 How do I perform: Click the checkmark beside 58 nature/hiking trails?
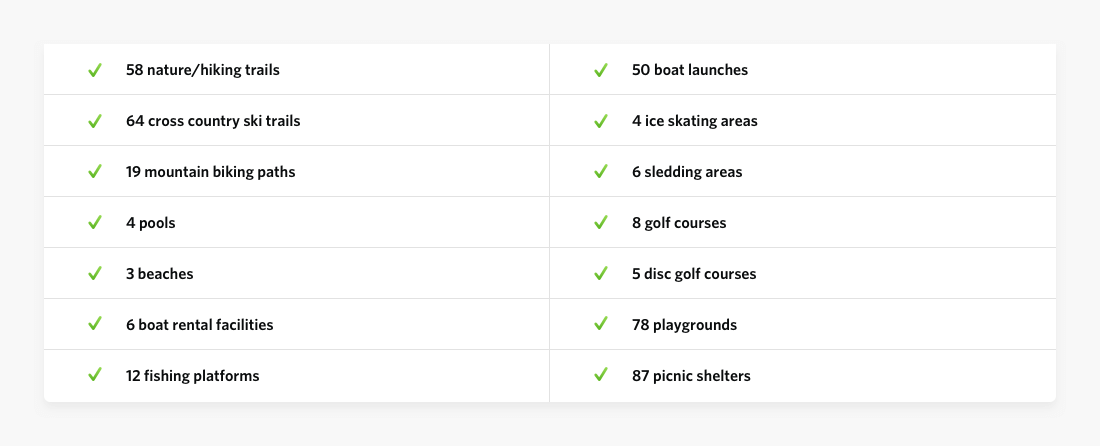95,70
